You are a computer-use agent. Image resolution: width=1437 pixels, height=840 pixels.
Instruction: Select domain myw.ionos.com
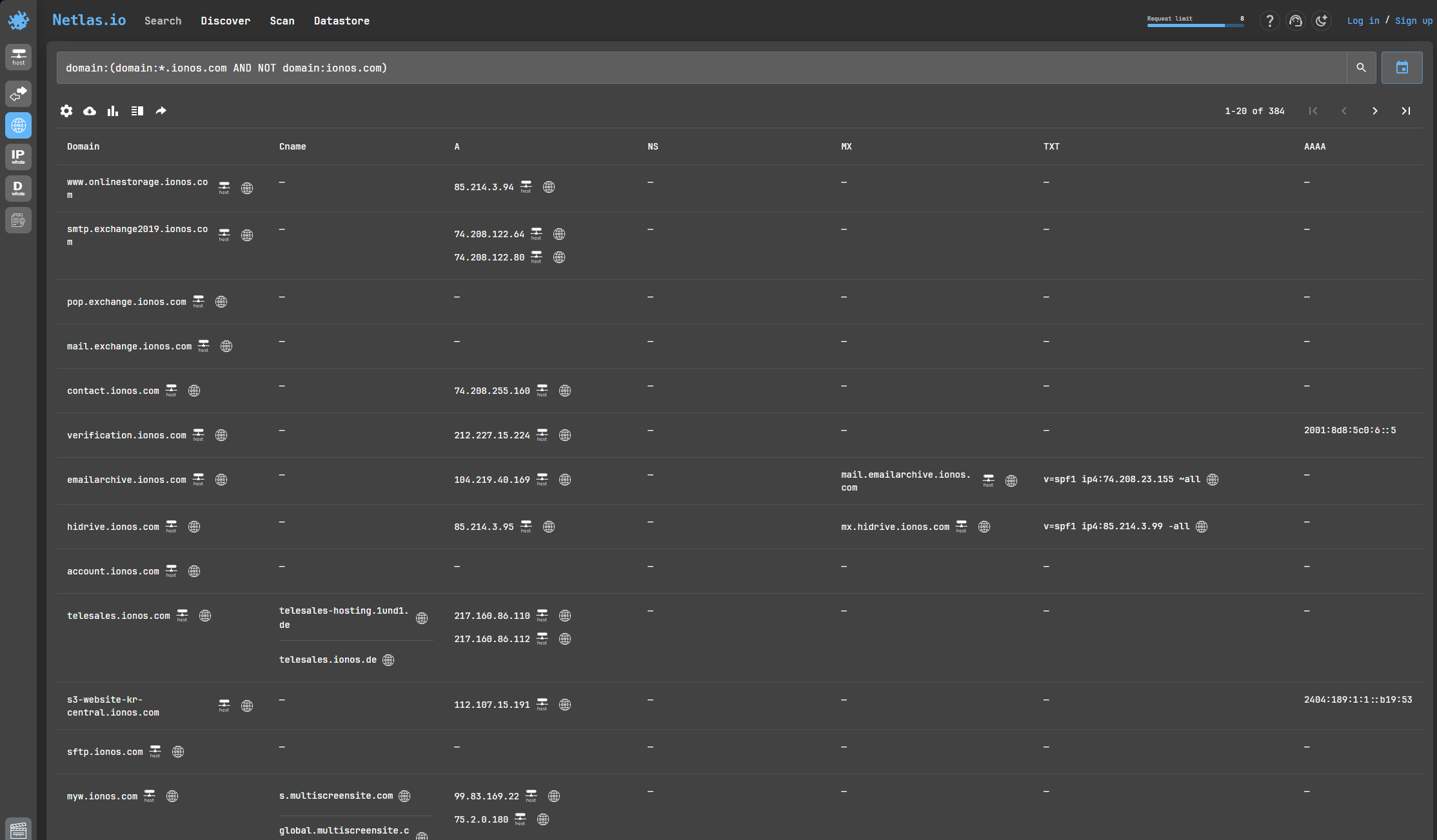click(102, 796)
